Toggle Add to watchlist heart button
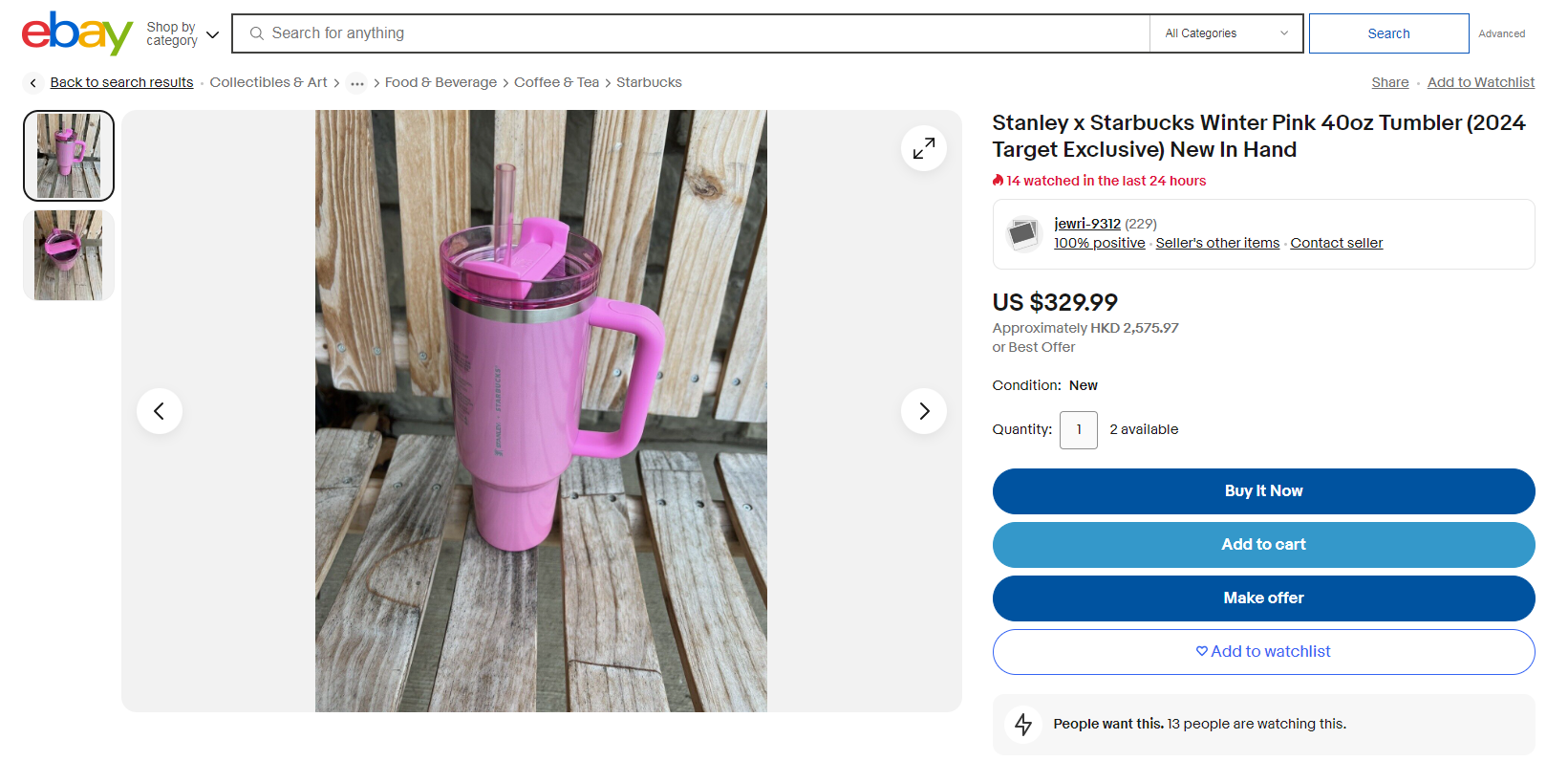Viewport: 1568px width, 761px height. click(x=1263, y=652)
